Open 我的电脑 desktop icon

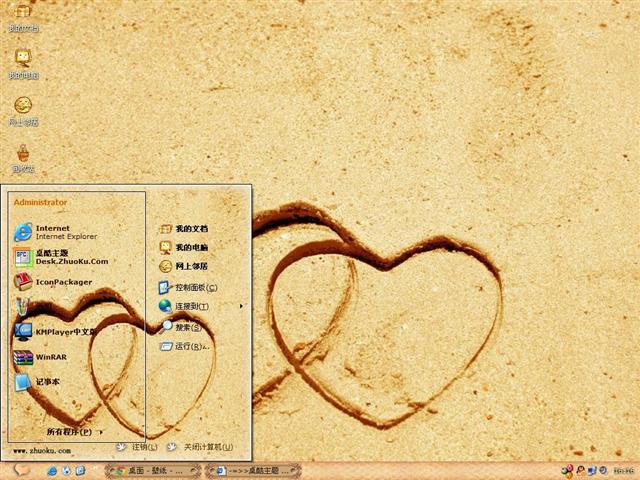(x=22, y=63)
